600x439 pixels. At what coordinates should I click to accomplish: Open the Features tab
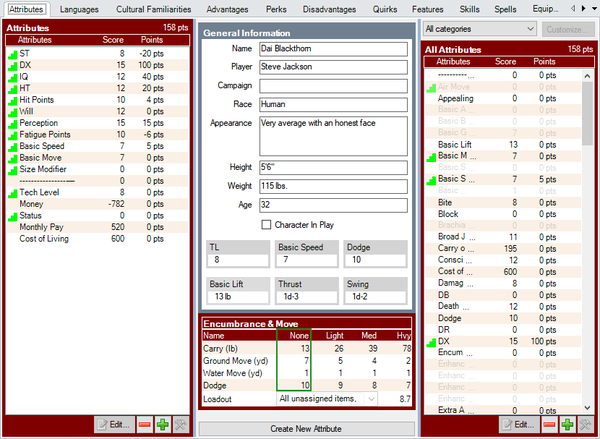pyautogui.click(x=427, y=9)
